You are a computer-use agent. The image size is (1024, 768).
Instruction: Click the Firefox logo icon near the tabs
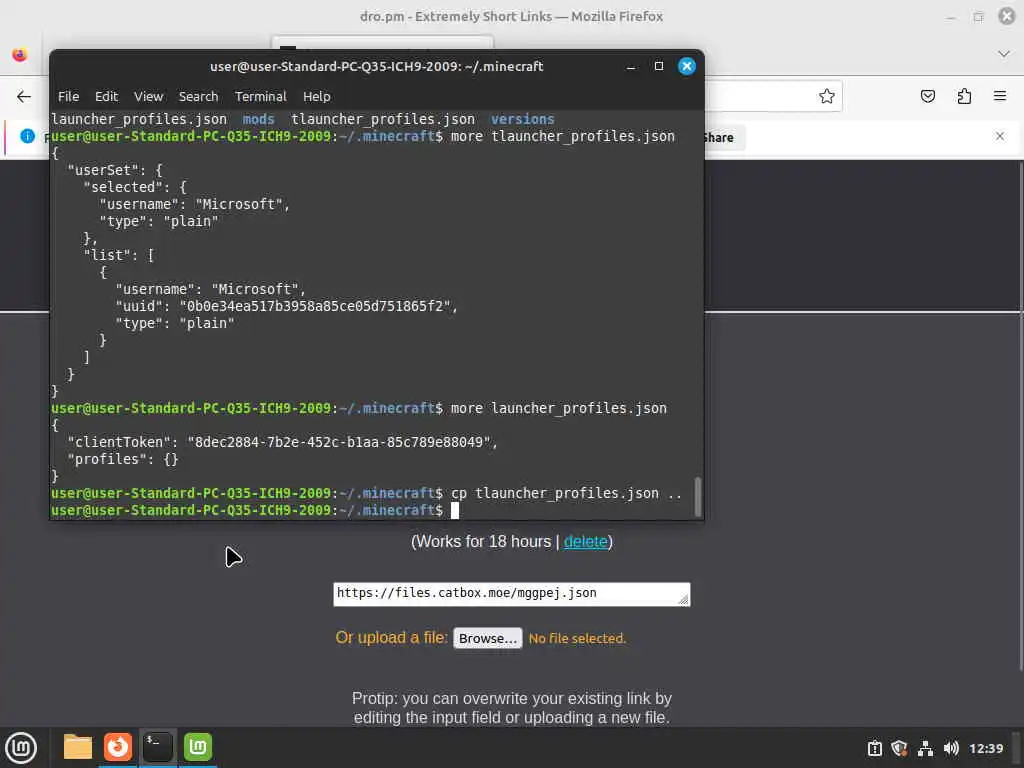tap(20, 54)
